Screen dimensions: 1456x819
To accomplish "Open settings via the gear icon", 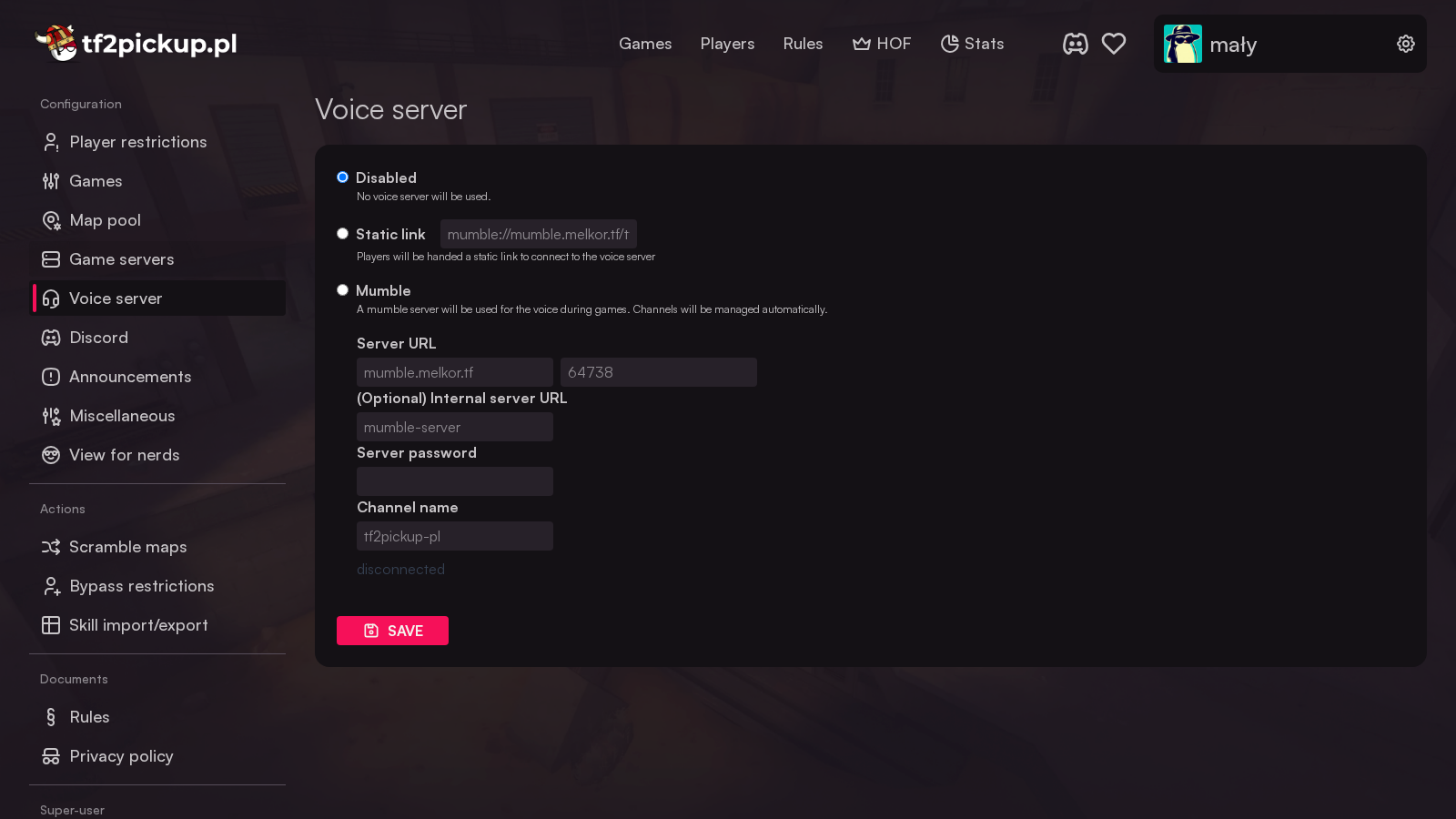I will pos(1405,43).
